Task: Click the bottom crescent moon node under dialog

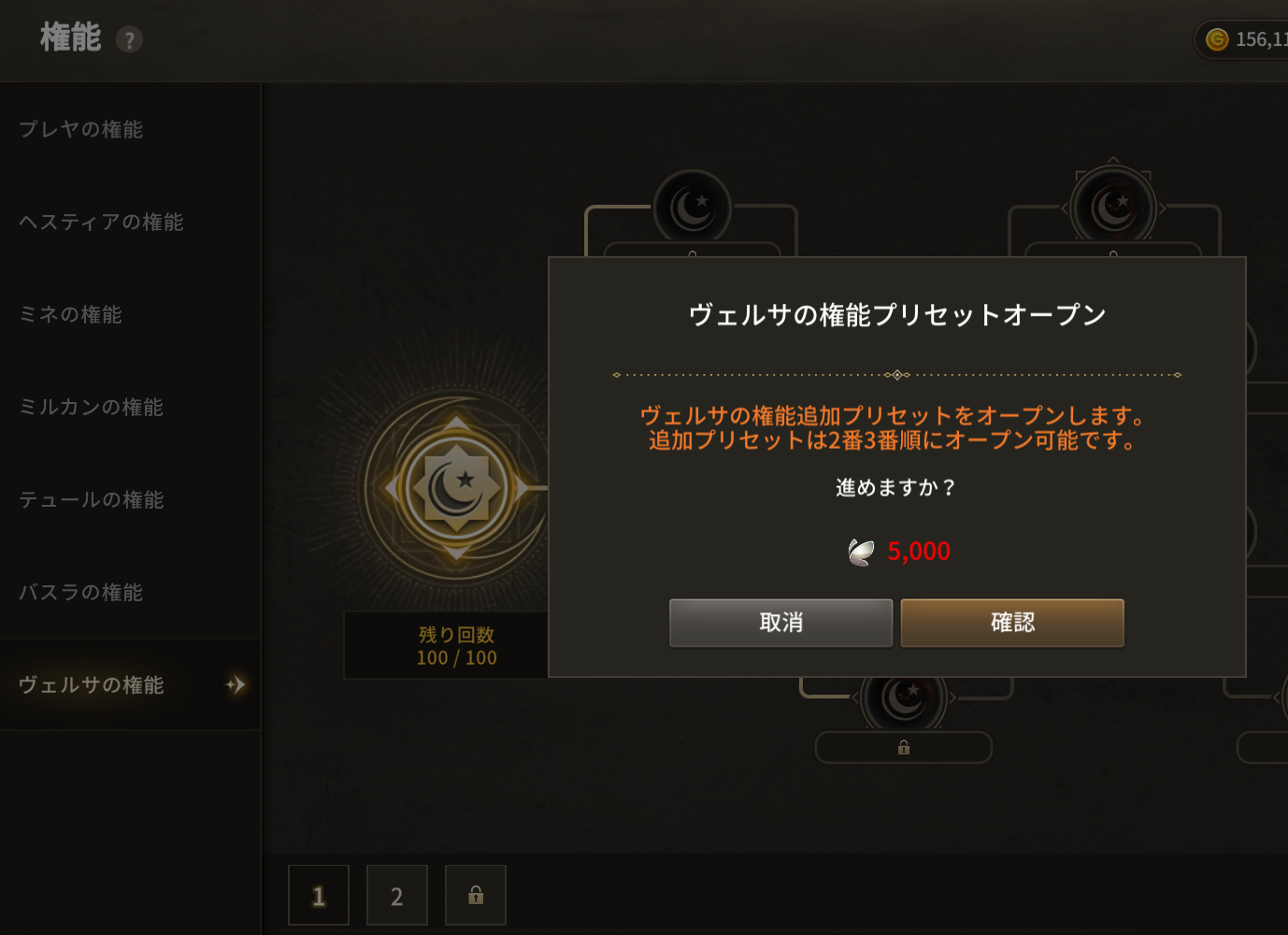Action: 904,697
